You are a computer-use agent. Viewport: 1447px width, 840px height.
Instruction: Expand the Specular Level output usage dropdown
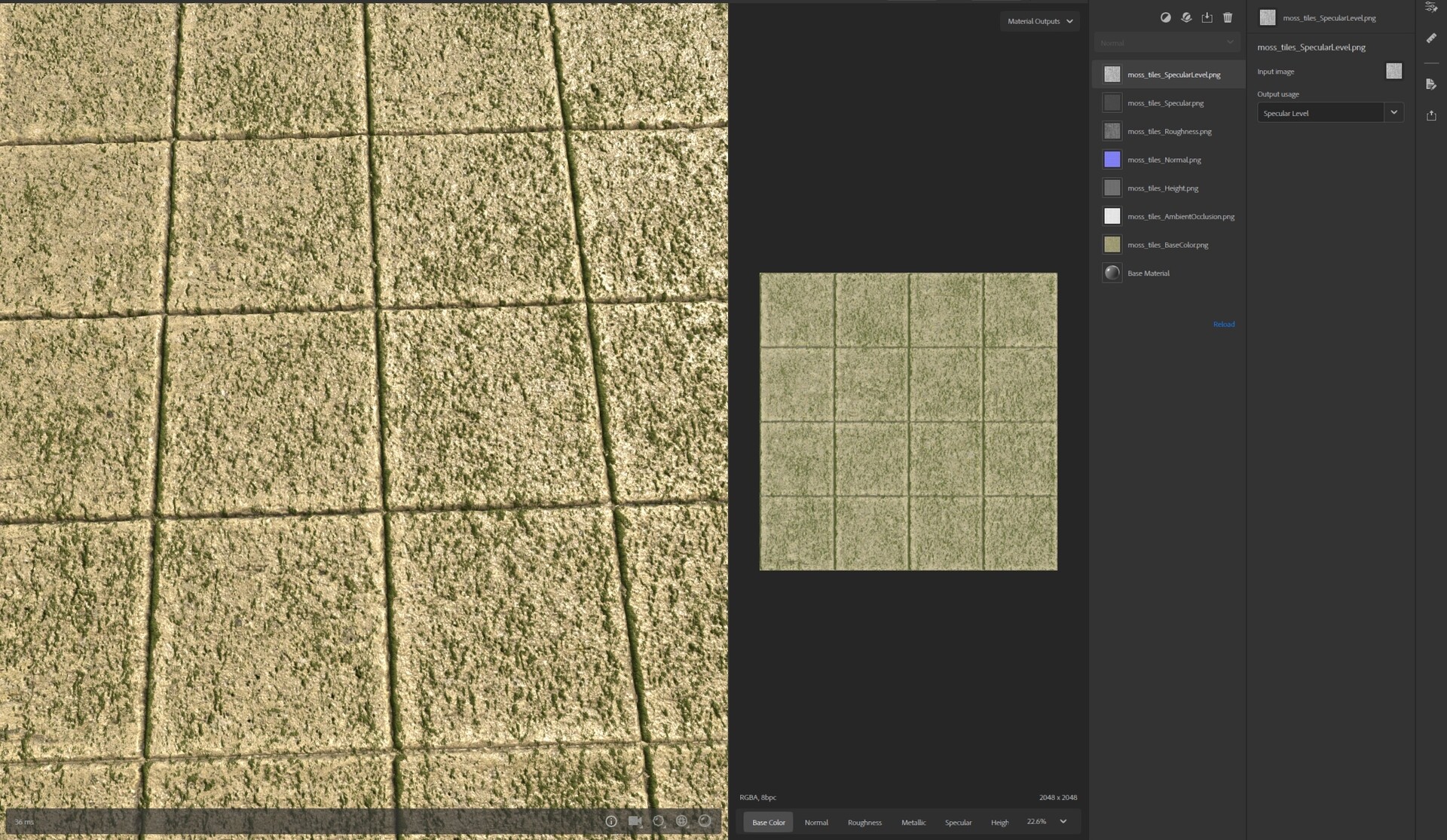pos(1393,112)
